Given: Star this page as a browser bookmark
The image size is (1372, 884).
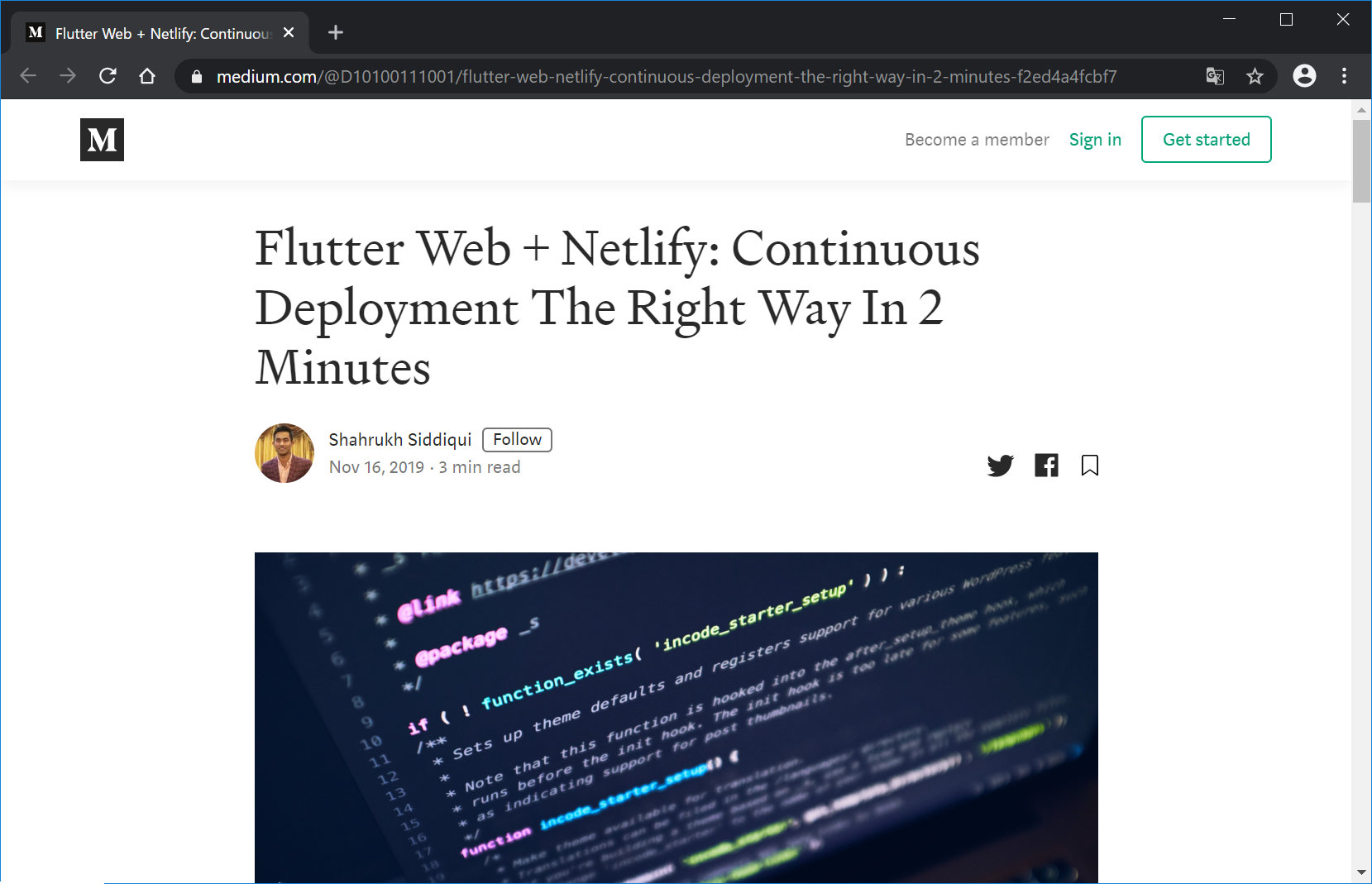Looking at the screenshot, I should [x=1255, y=76].
